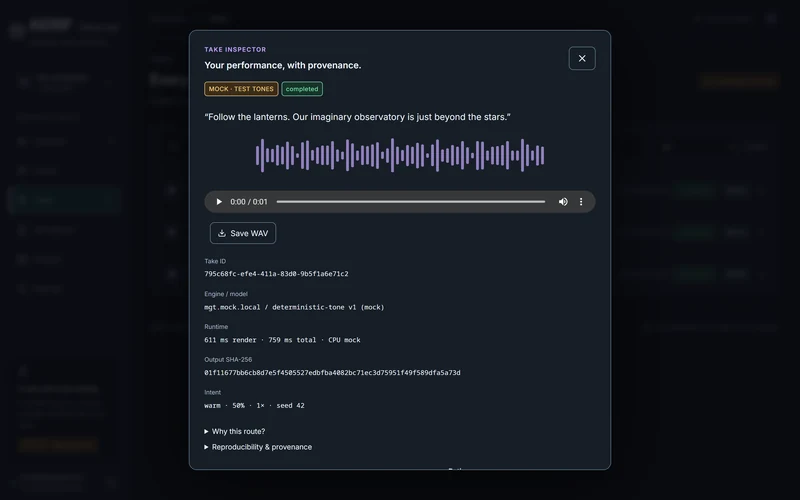The height and width of the screenshot is (500, 800).
Task: Click the 'Take ID' field label
Action: (215, 261)
